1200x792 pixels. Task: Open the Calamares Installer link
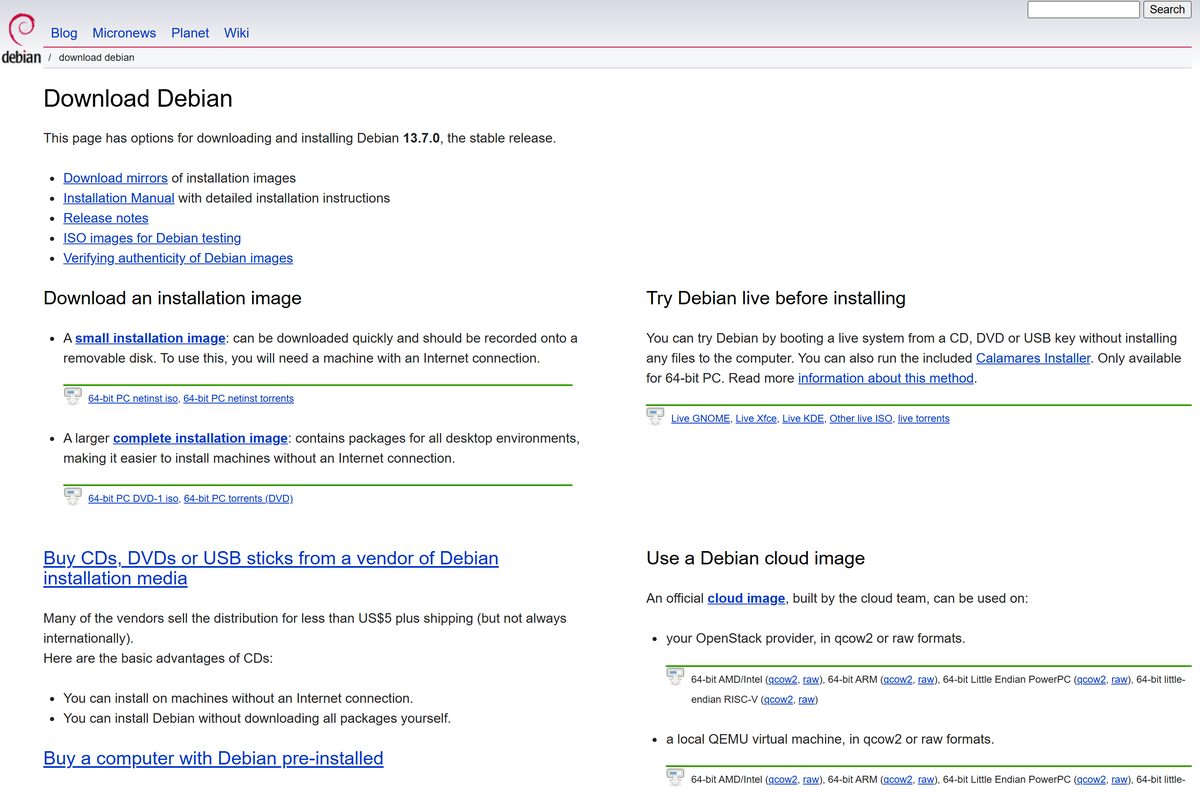[x=1033, y=358]
